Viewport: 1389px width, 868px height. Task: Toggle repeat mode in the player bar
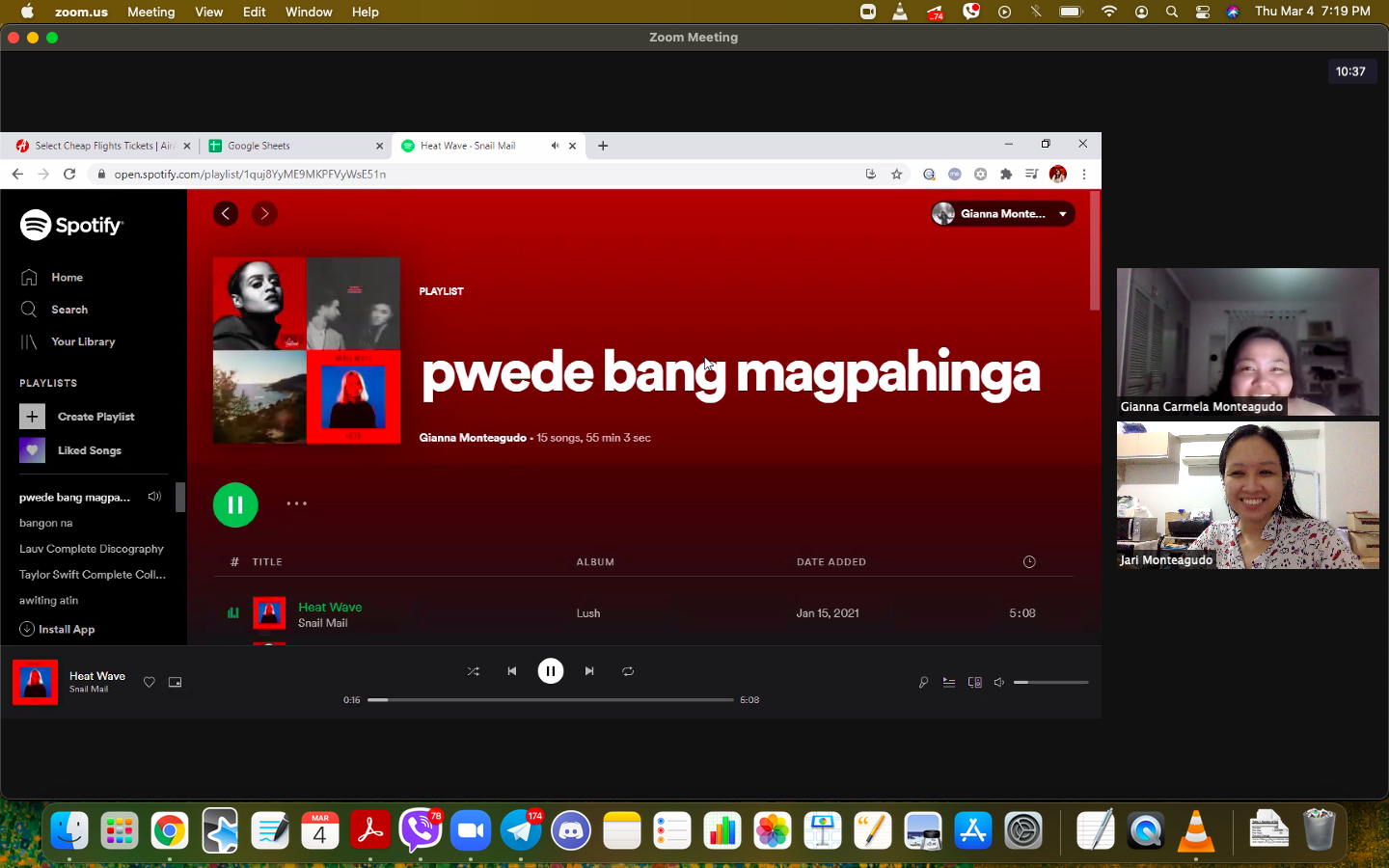pos(628,671)
